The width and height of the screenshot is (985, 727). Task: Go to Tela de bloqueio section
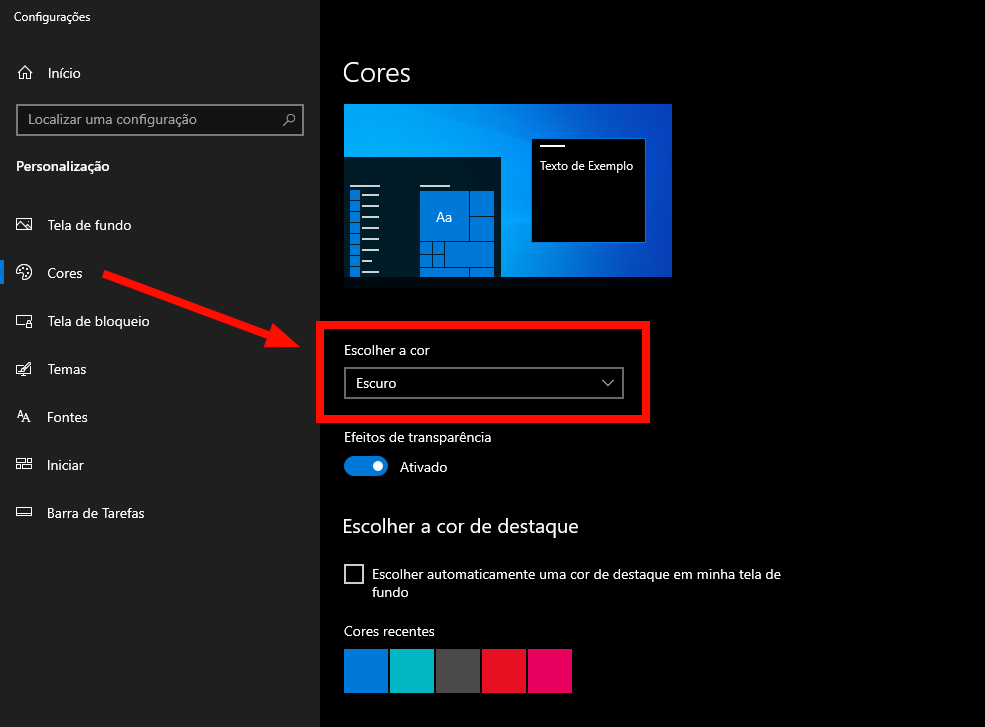(x=98, y=321)
